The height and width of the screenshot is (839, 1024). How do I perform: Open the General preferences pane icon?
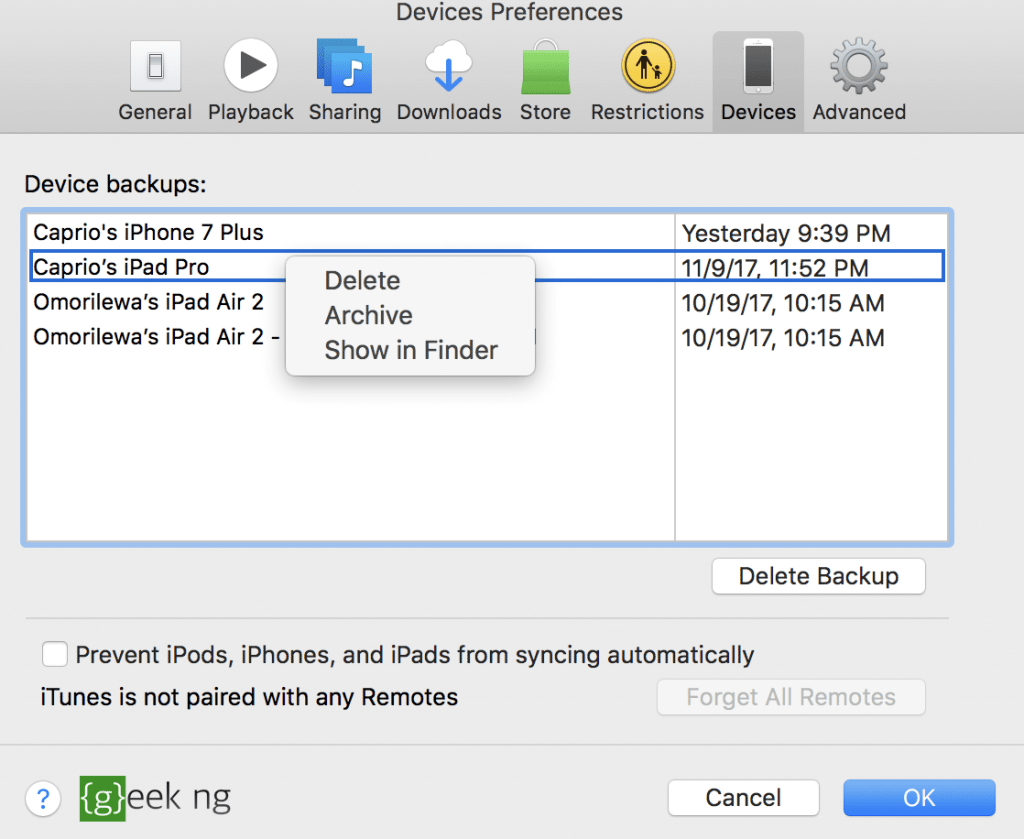(x=155, y=67)
